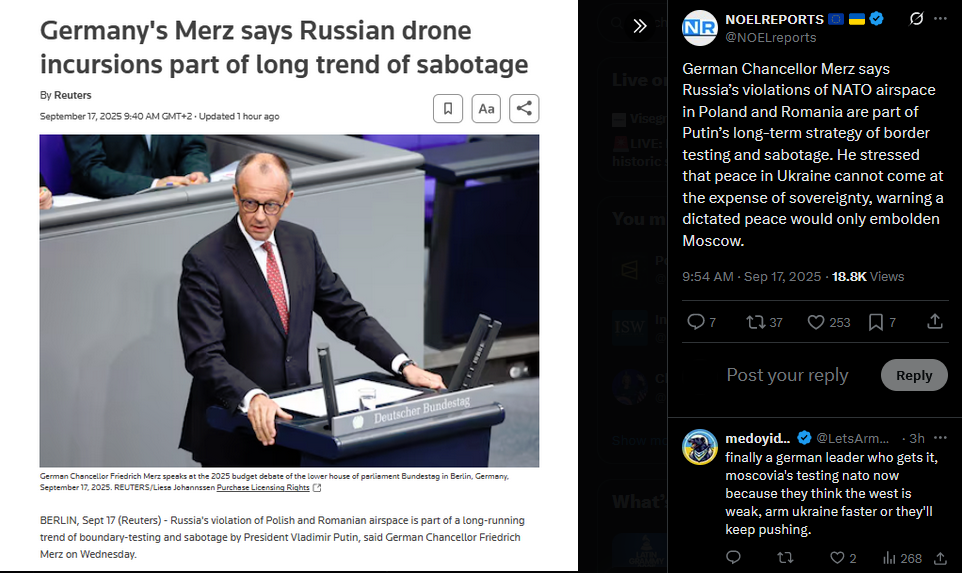
Task: Click the Reply button
Action: click(914, 375)
